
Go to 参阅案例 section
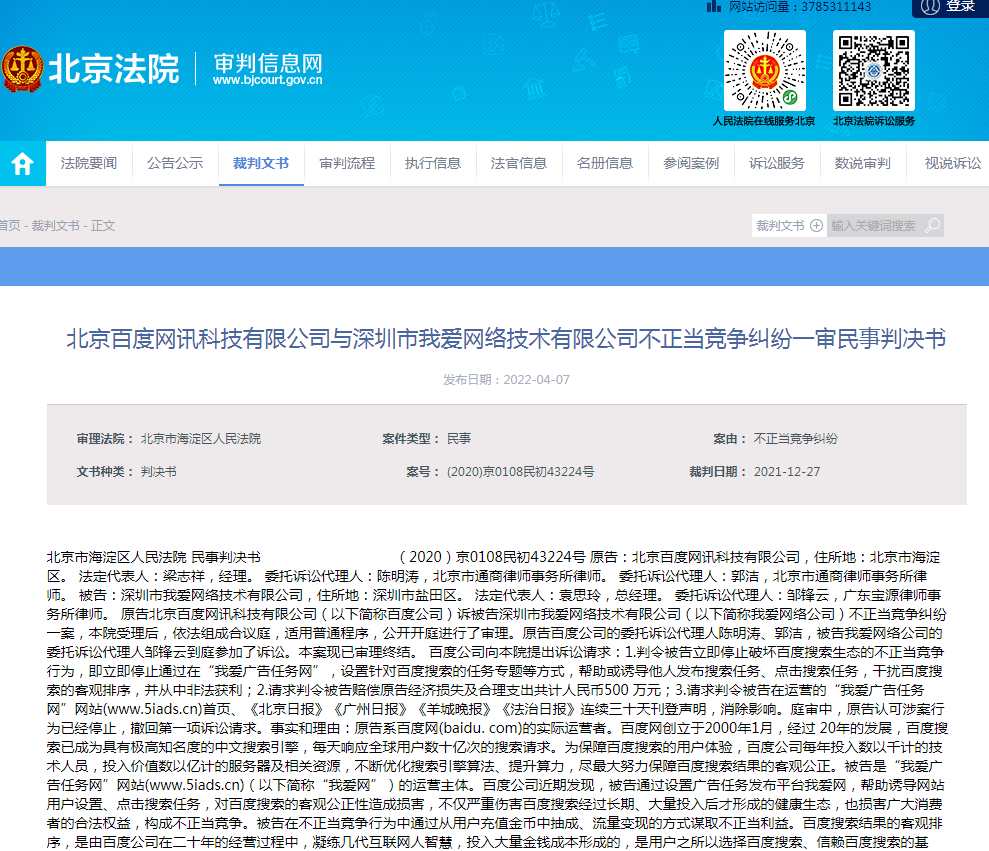pos(691,163)
